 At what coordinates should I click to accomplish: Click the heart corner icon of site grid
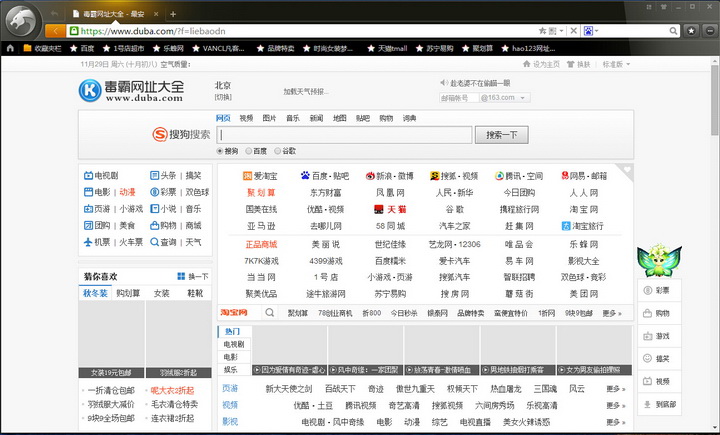click(626, 170)
